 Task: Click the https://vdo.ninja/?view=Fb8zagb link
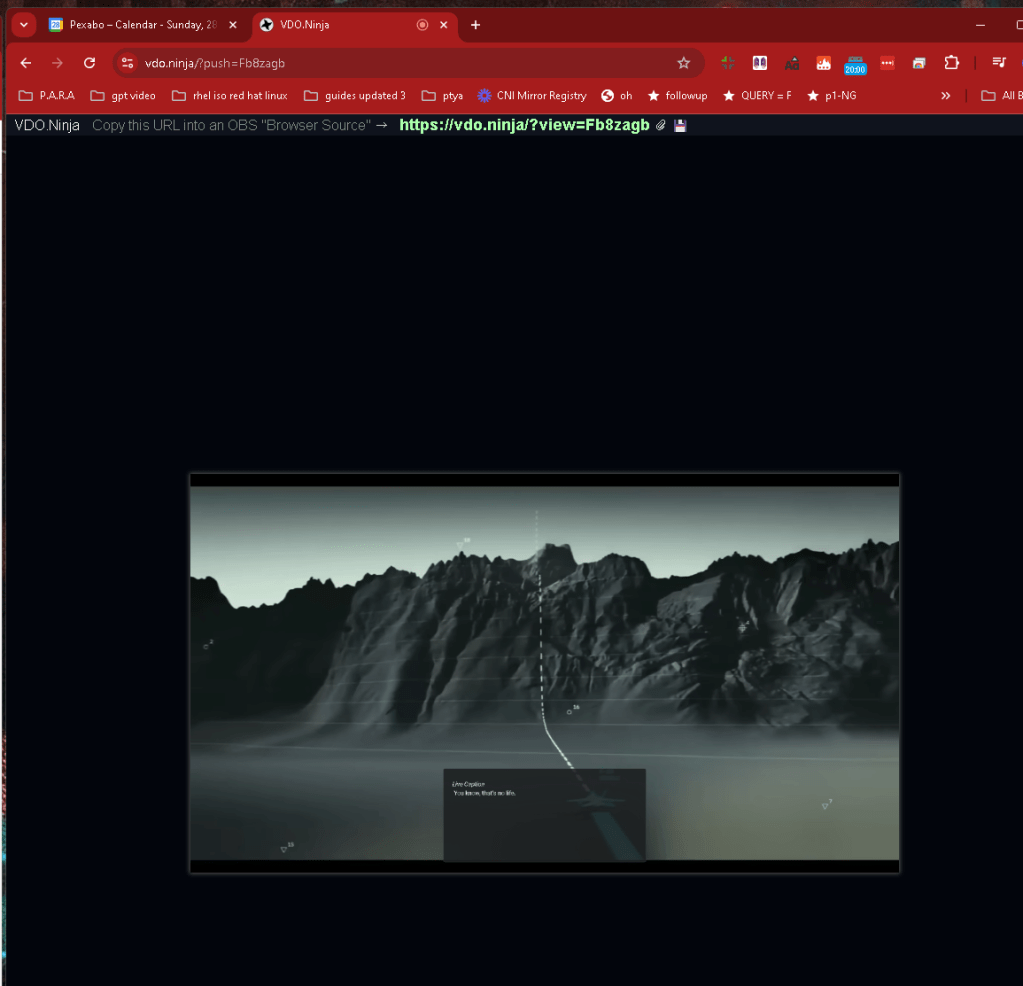524,125
